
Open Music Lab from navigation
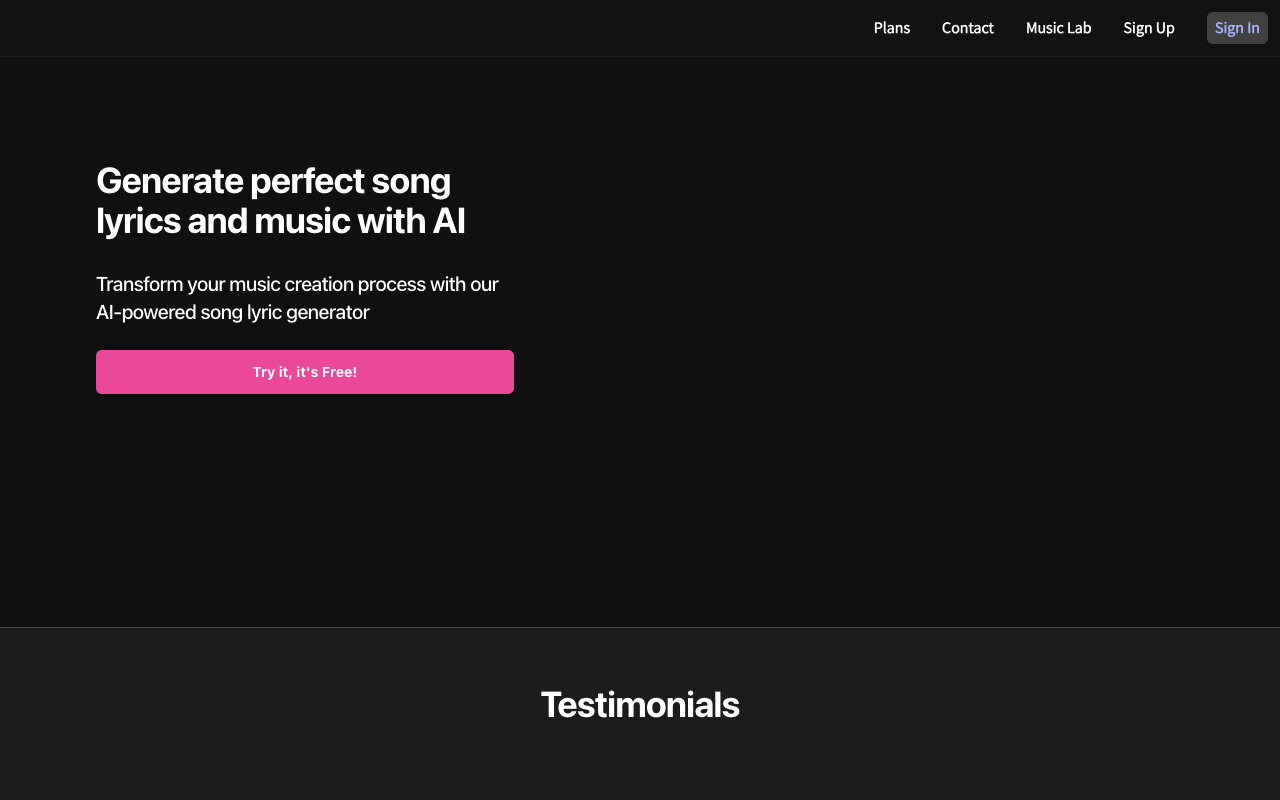1058,28
